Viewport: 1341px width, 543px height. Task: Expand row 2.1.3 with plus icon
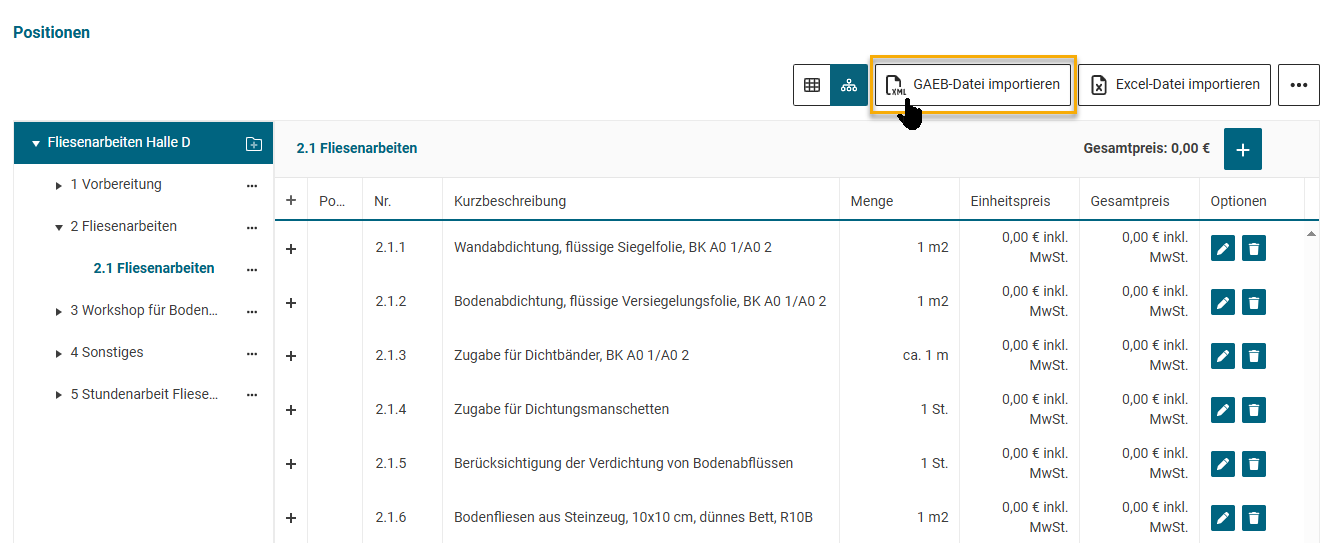(291, 356)
